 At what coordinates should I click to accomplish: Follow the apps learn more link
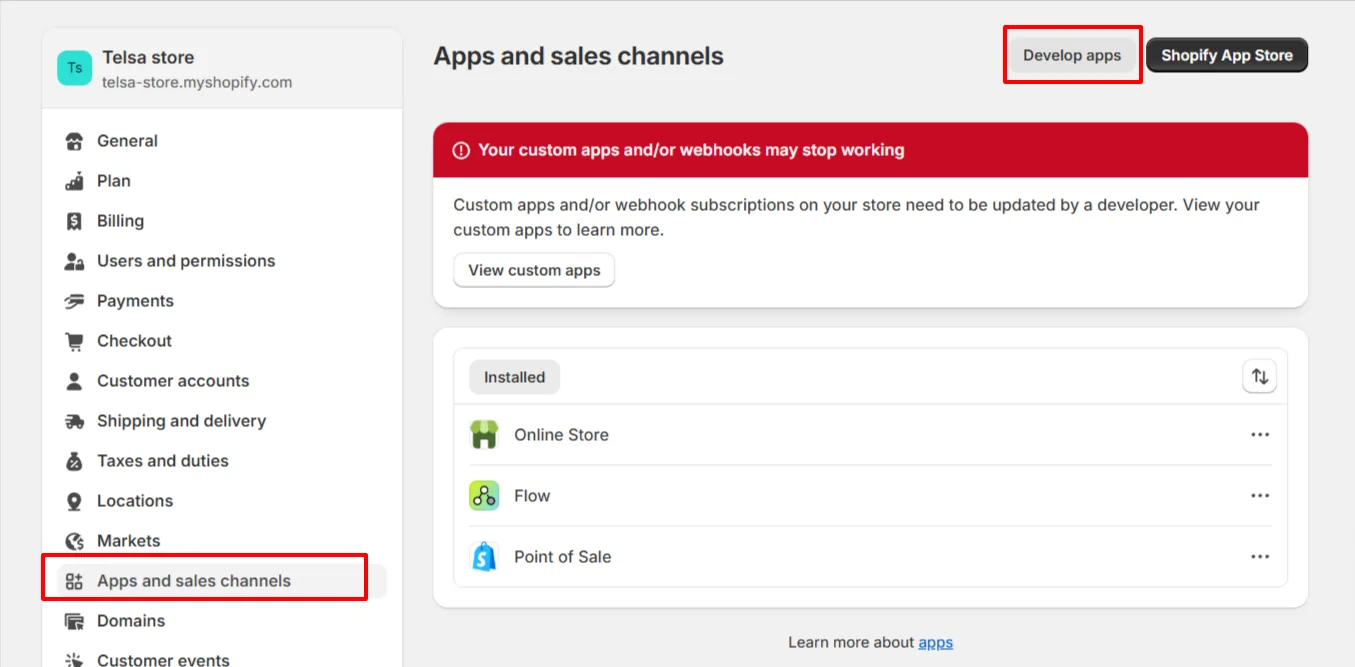pos(935,642)
